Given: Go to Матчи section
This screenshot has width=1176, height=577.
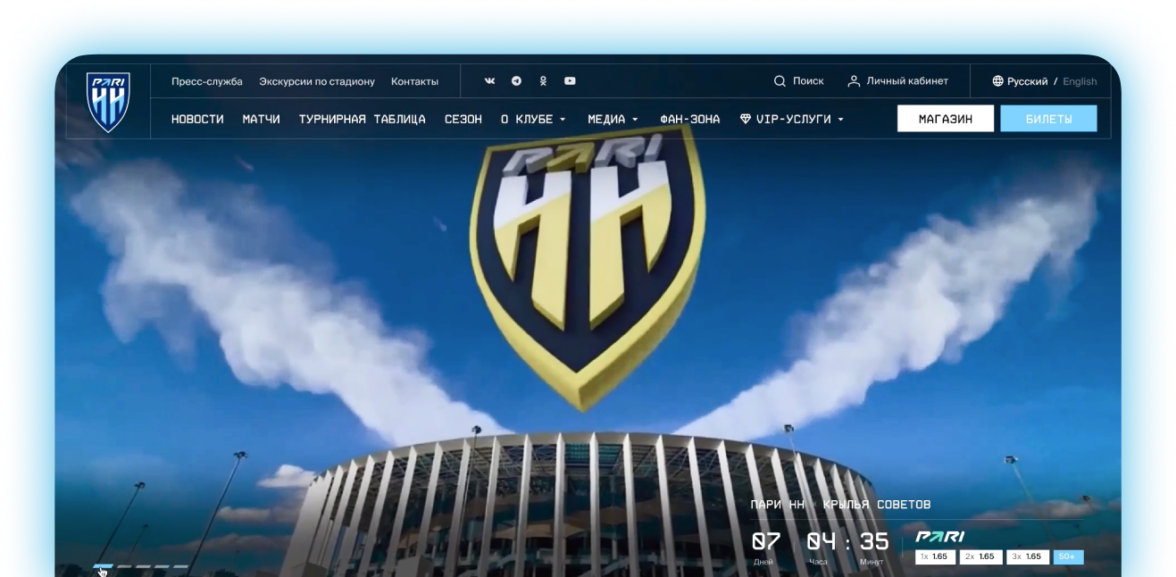Looking at the screenshot, I should point(261,119).
